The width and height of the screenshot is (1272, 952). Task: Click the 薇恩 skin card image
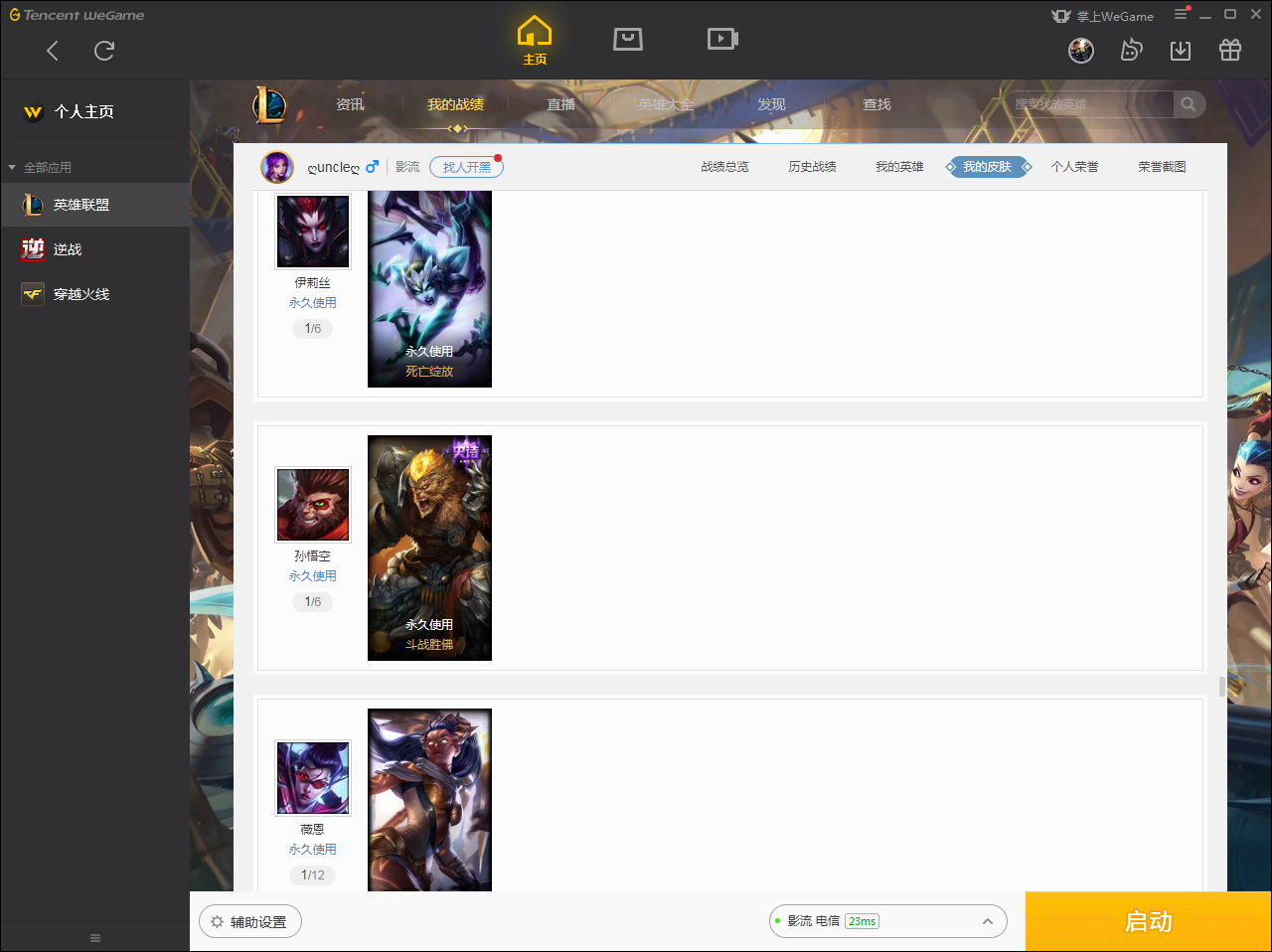pyautogui.click(x=429, y=800)
